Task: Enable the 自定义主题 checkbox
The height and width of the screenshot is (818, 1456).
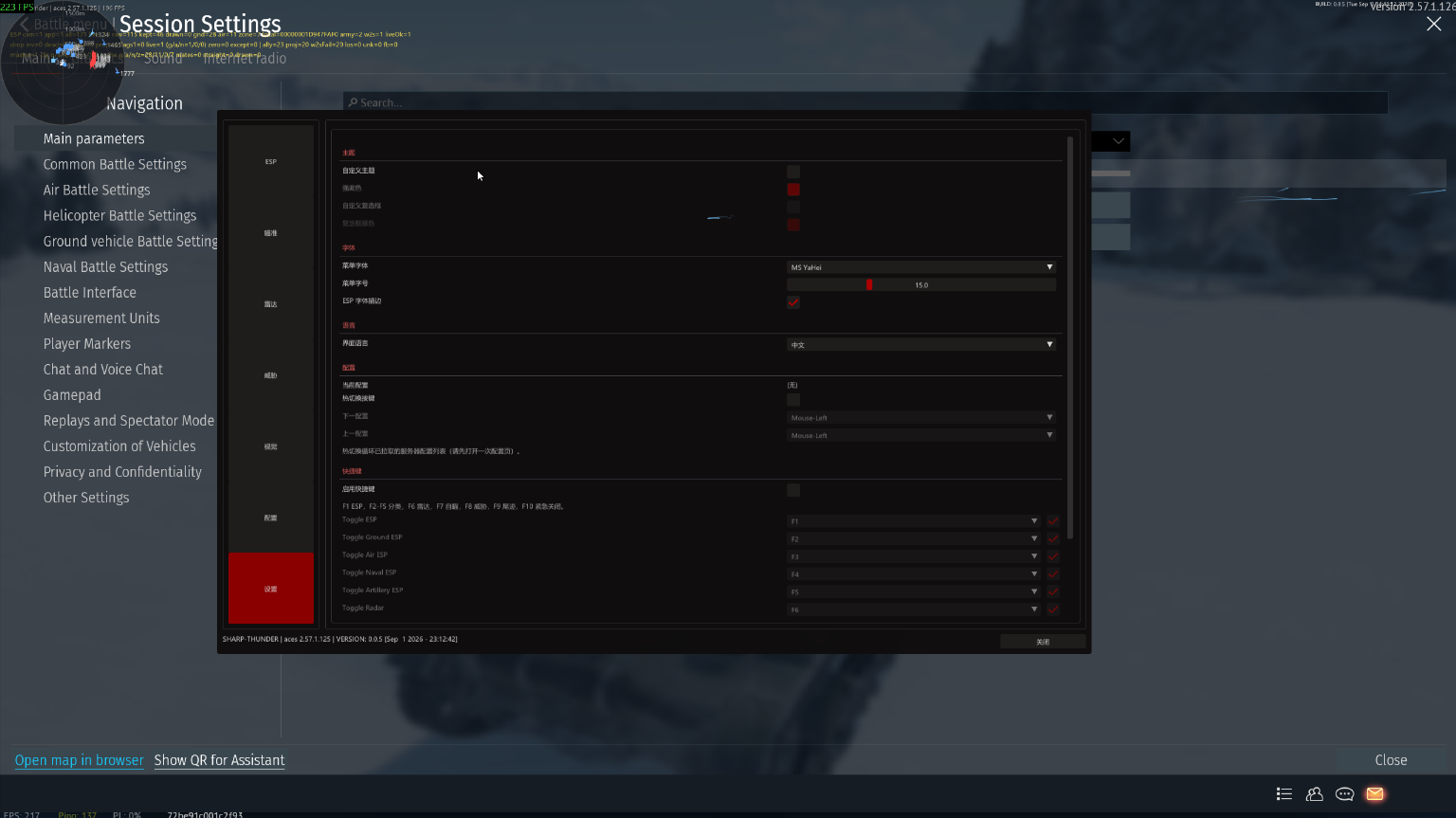Action: click(x=793, y=172)
